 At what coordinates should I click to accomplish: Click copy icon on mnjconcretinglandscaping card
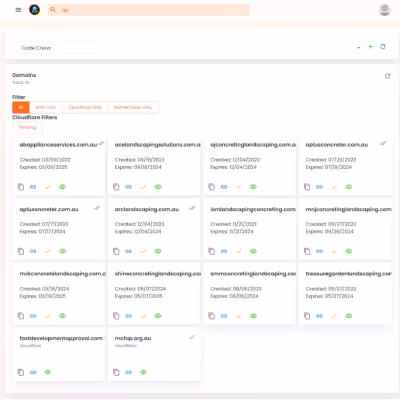click(x=307, y=251)
